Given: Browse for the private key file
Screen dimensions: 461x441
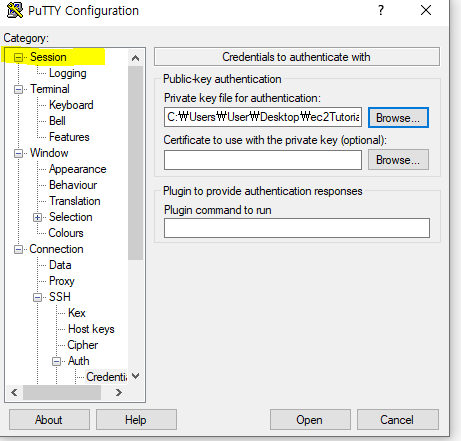Looking at the screenshot, I should click(x=398, y=117).
